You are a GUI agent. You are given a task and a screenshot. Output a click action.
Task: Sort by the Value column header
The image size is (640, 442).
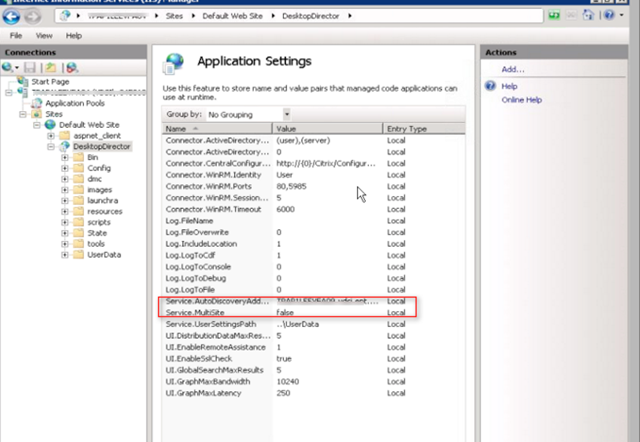click(327, 129)
